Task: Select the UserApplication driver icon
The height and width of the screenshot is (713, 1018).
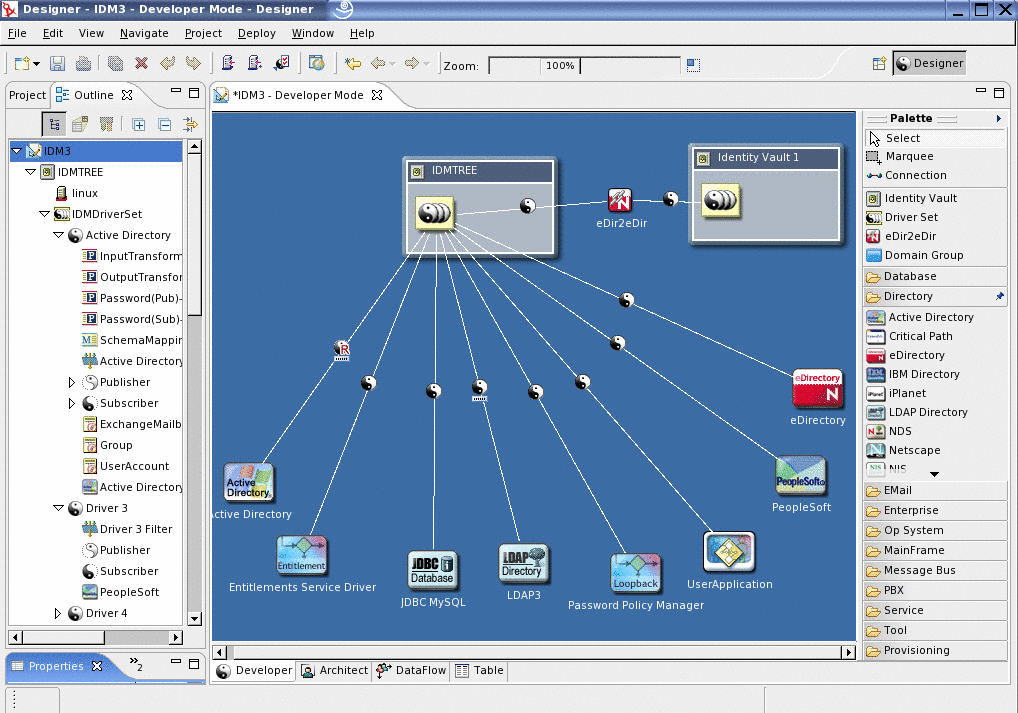Action: 729,551
